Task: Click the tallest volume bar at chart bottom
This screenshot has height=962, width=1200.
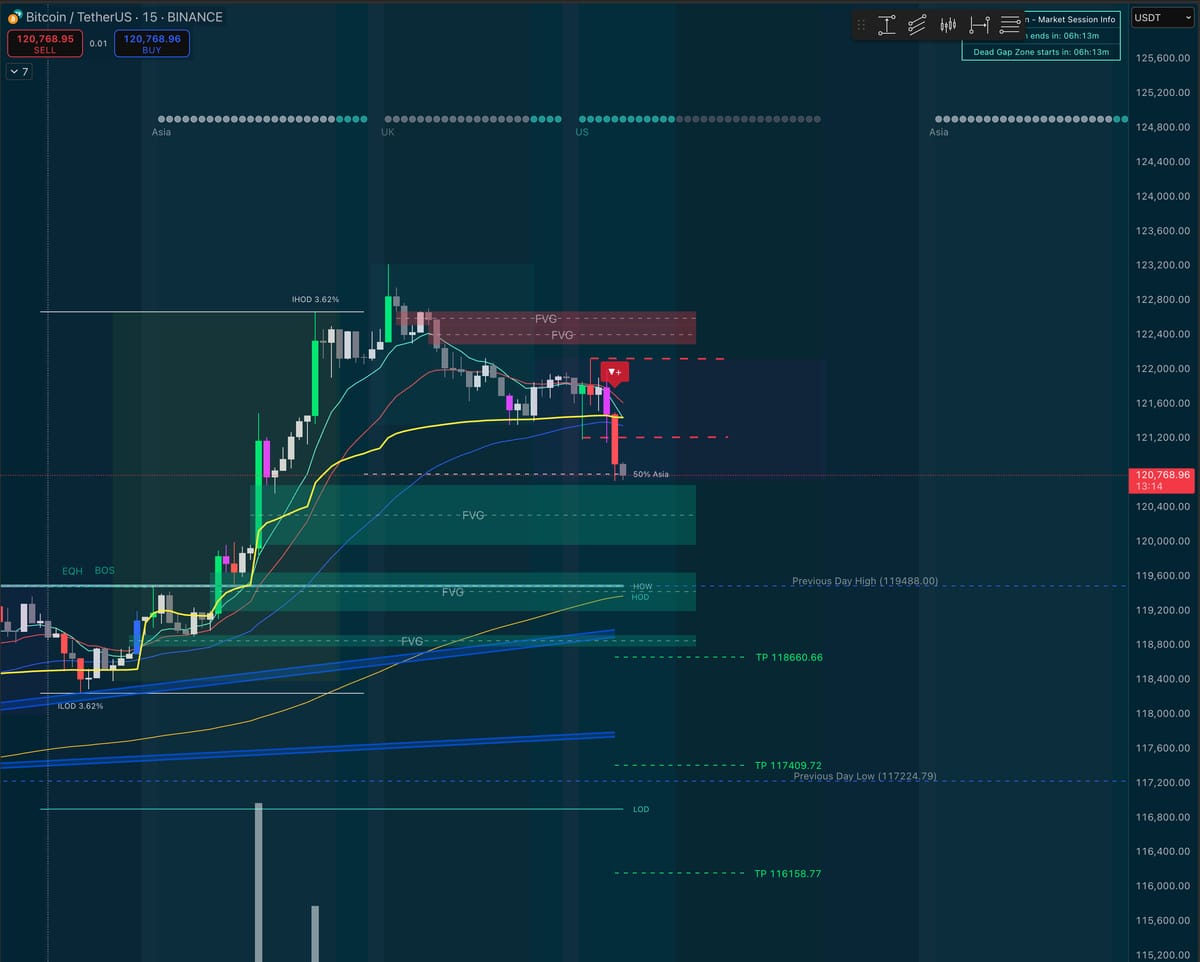Action: pyautogui.click(x=259, y=881)
